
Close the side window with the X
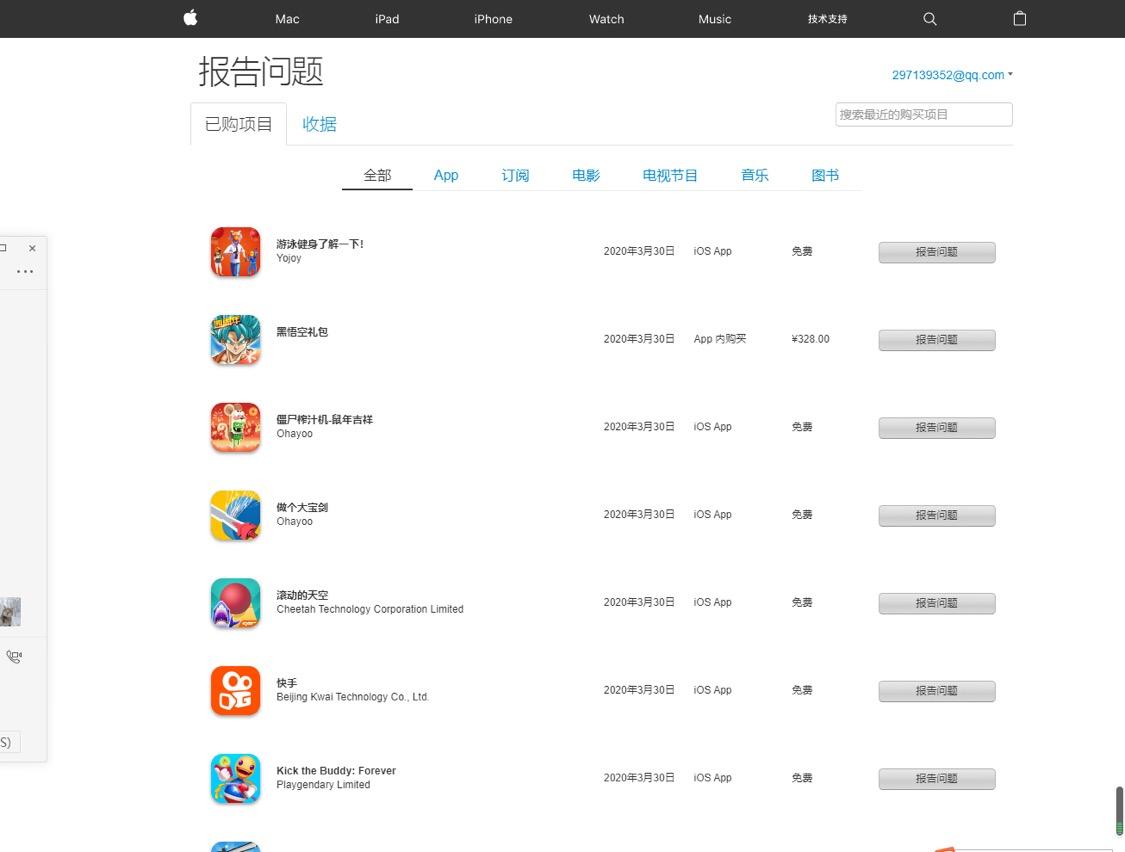coord(32,248)
